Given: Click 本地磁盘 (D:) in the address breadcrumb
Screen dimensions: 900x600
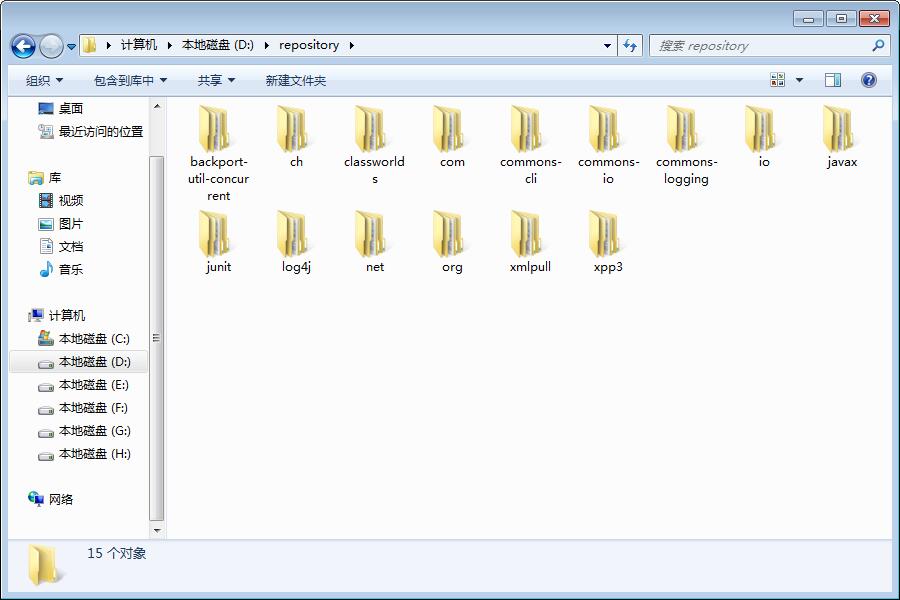Looking at the screenshot, I should [x=218, y=45].
